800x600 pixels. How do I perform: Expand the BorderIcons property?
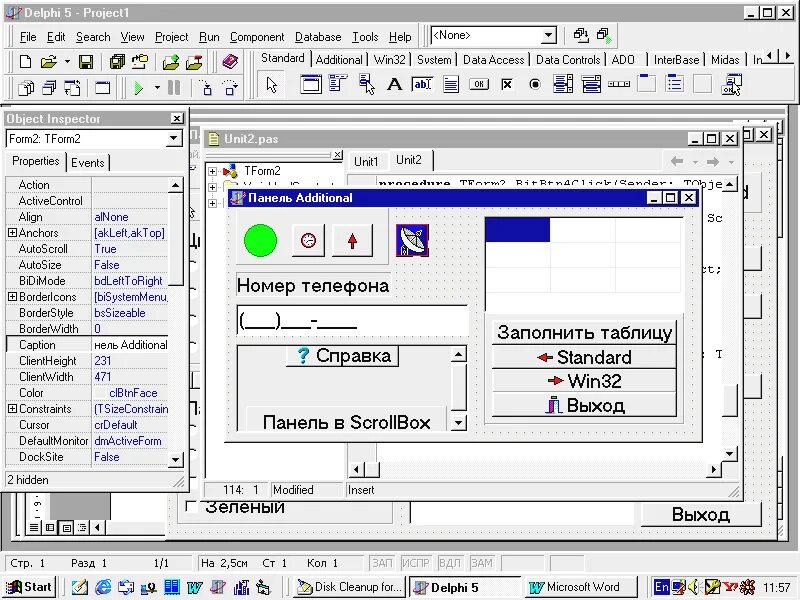[12, 296]
